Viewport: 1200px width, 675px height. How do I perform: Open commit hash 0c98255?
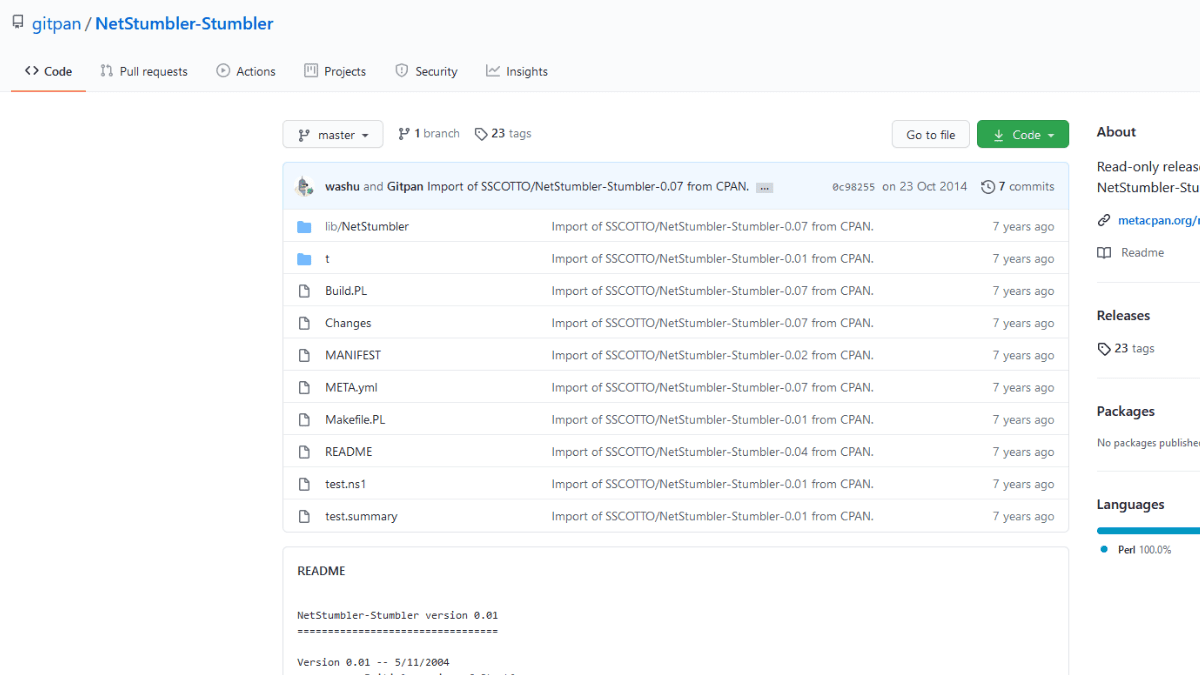[x=853, y=187]
